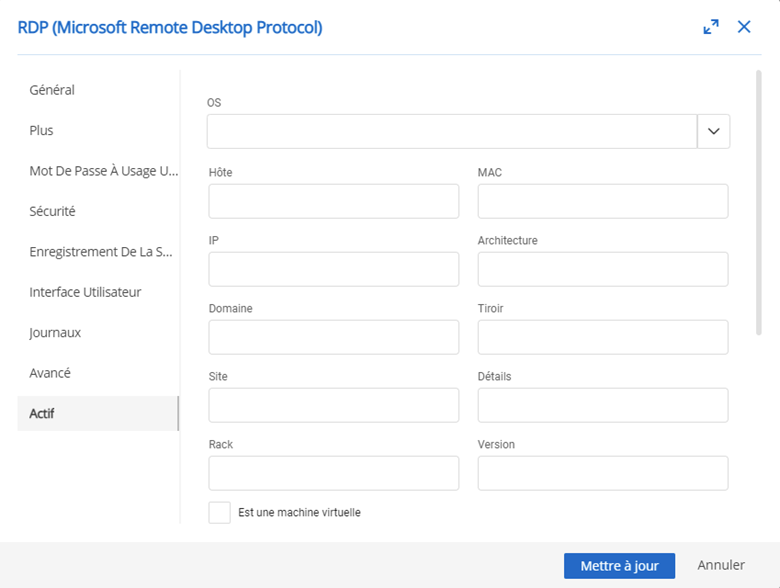
Task: Click the Mettre à jour button
Action: tap(619, 566)
